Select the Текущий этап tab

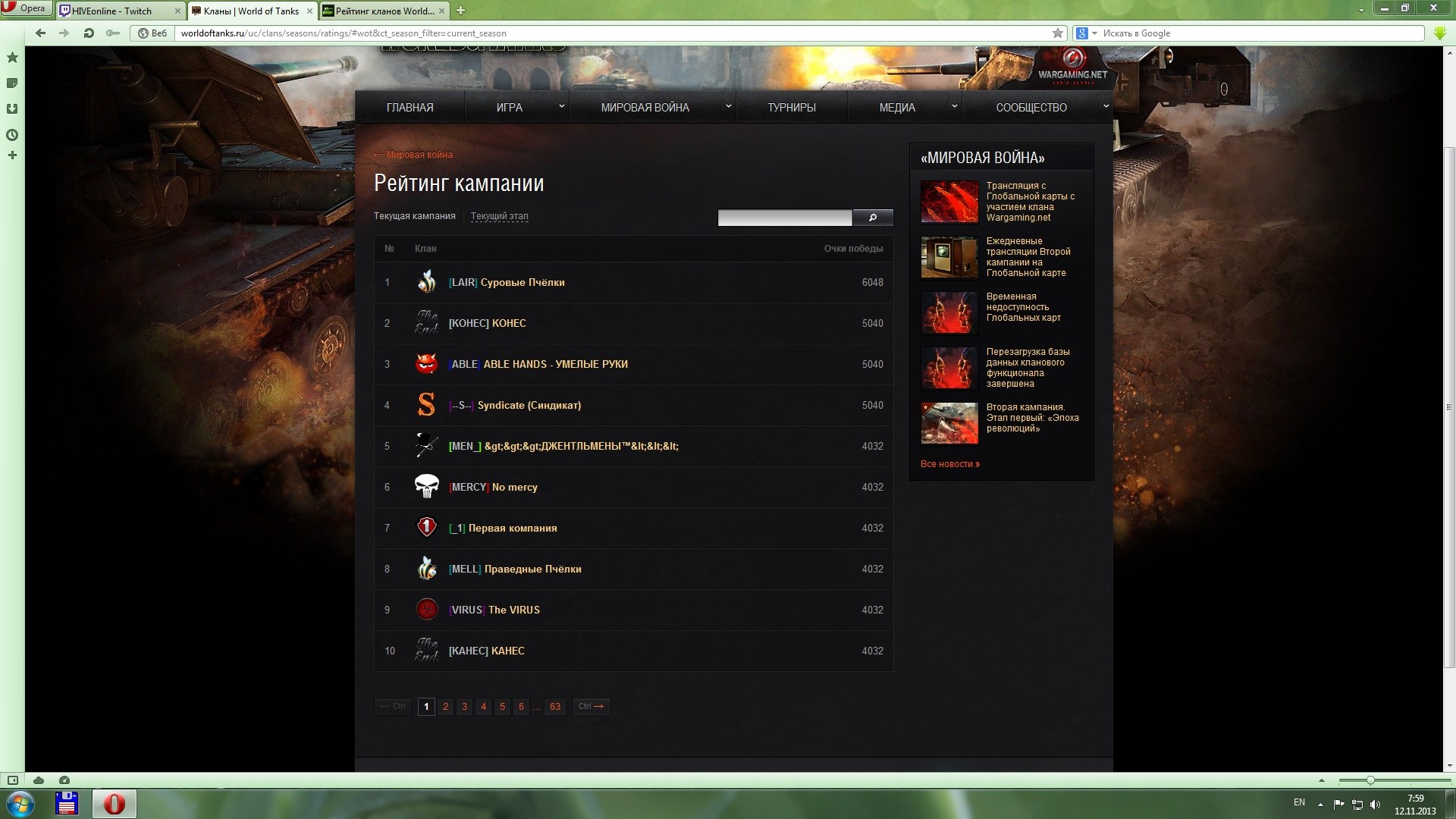[x=499, y=215]
